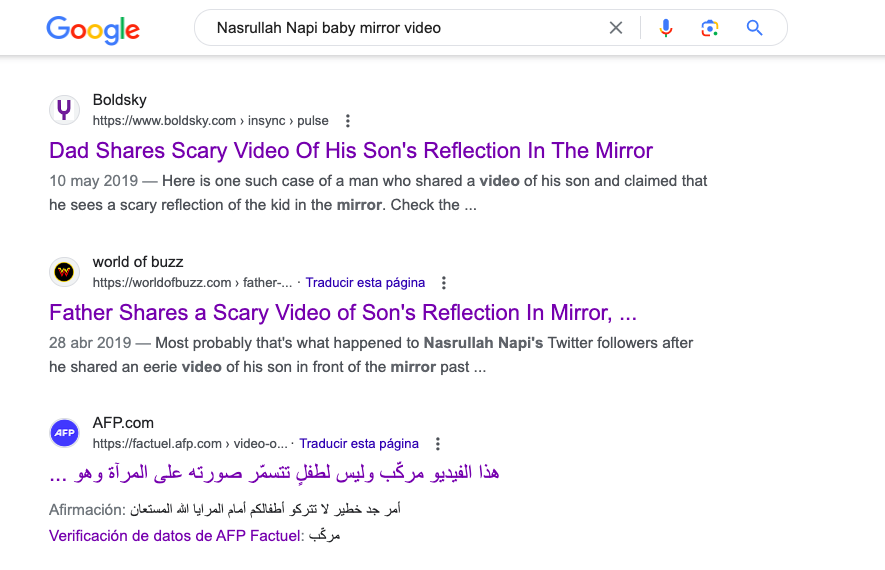The width and height of the screenshot is (885, 570).
Task: Click 'Traducir esta página' for world of buzz
Action: [x=365, y=283]
